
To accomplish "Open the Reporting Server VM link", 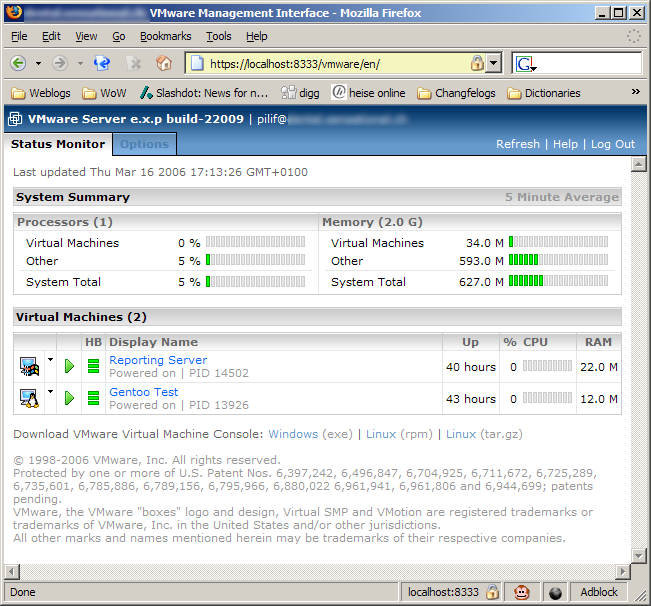I will click(x=158, y=360).
